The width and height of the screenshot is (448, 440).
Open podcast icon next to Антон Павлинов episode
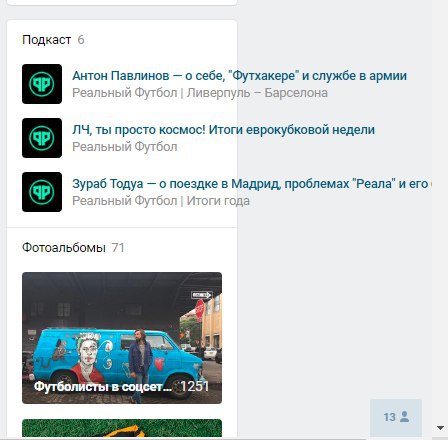(42, 84)
